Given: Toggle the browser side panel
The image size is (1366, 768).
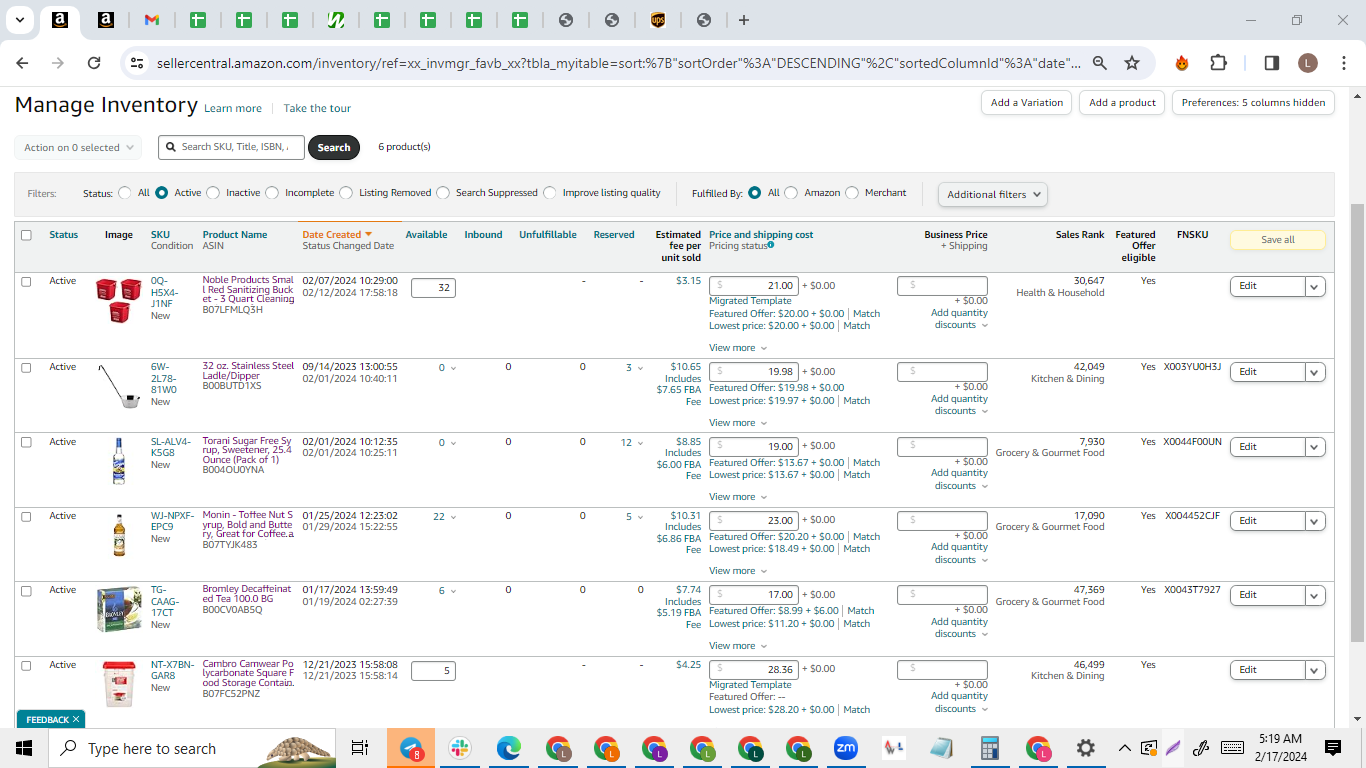Looking at the screenshot, I should 1272,63.
